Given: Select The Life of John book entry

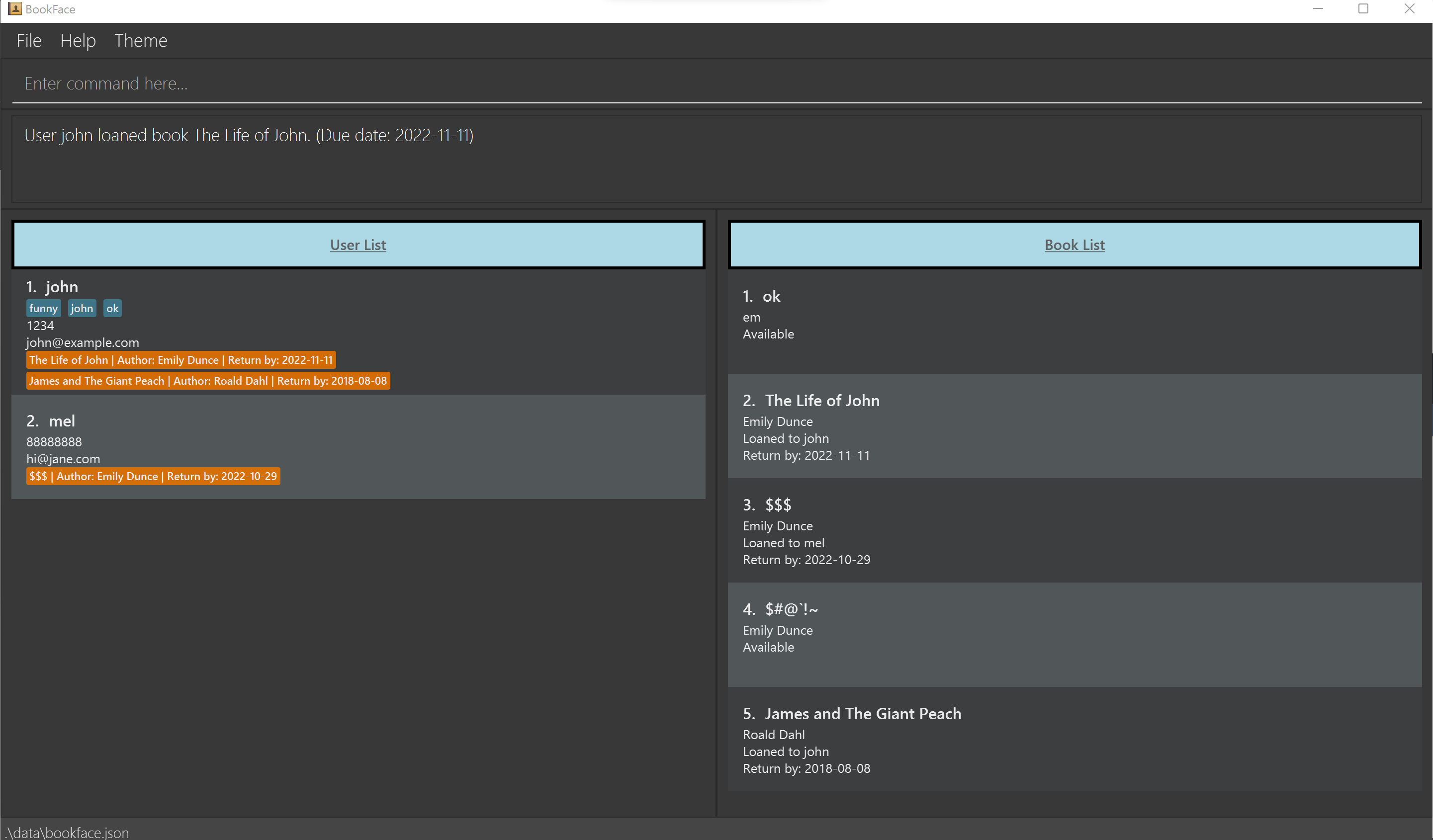Looking at the screenshot, I should [x=1074, y=426].
